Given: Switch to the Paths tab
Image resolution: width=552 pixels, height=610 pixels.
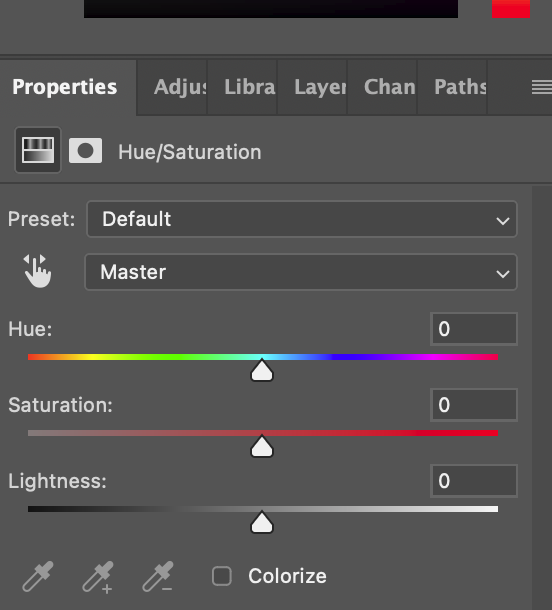Looking at the screenshot, I should pos(452,87).
